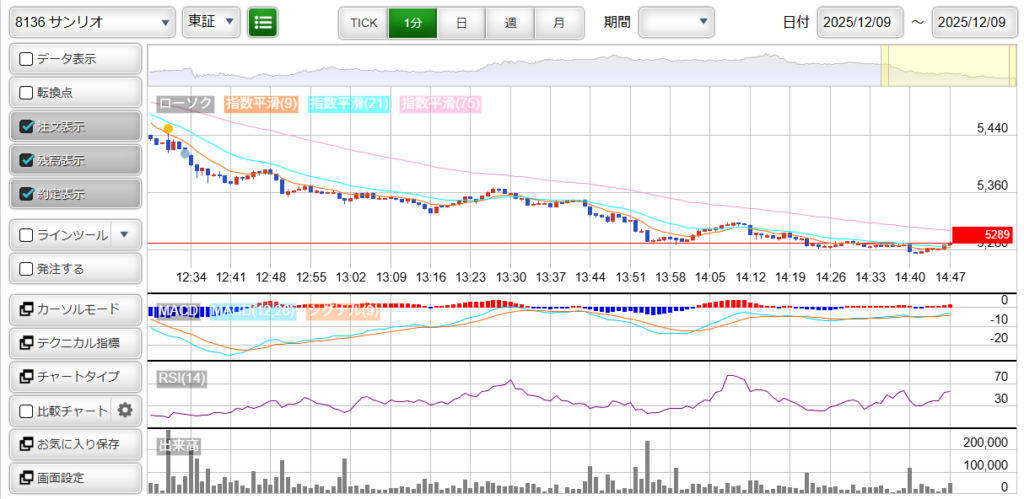Uncheck the 注文表示 checkbox
This screenshot has height=499, width=1024.
pos(27,127)
